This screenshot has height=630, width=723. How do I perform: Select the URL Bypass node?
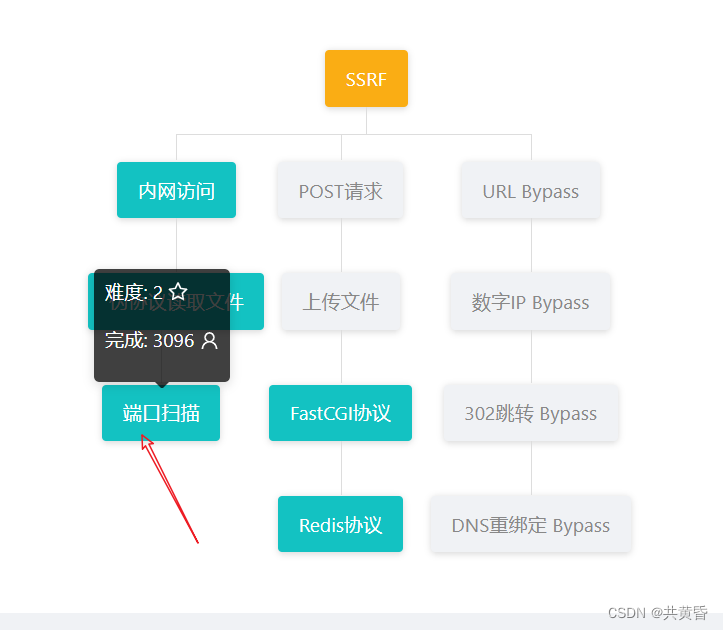531,190
